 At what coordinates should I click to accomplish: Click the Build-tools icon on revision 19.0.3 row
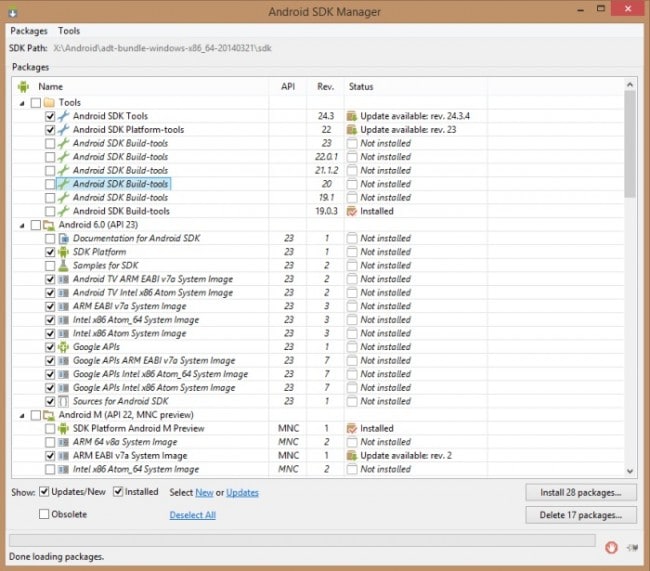[x=63, y=211]
